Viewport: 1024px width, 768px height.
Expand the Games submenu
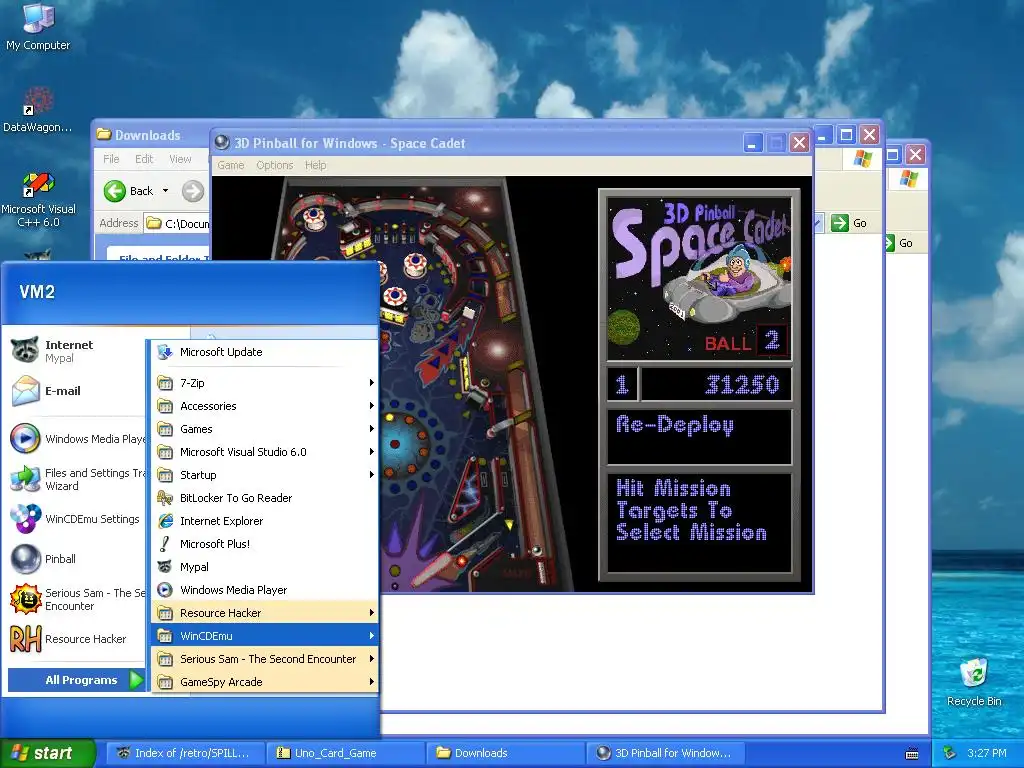265,429
